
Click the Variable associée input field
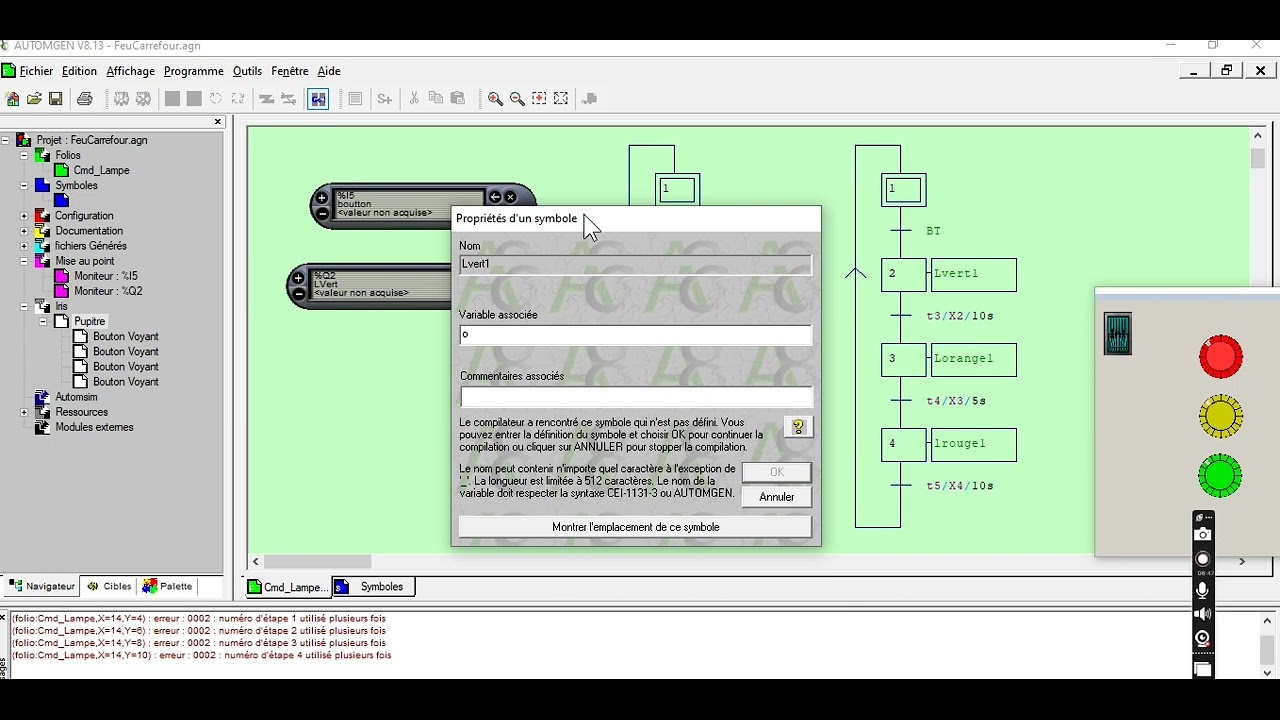[x=635, y=335]
